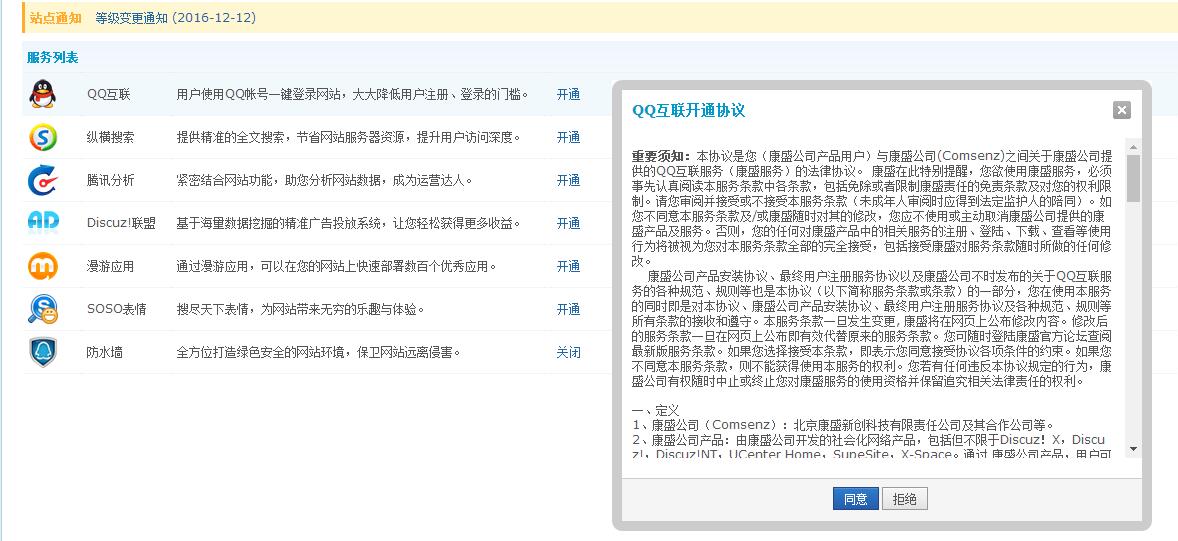Click the QQ penguin icon
Viewport: 1178px width, 541px height.
click(43, 94)
